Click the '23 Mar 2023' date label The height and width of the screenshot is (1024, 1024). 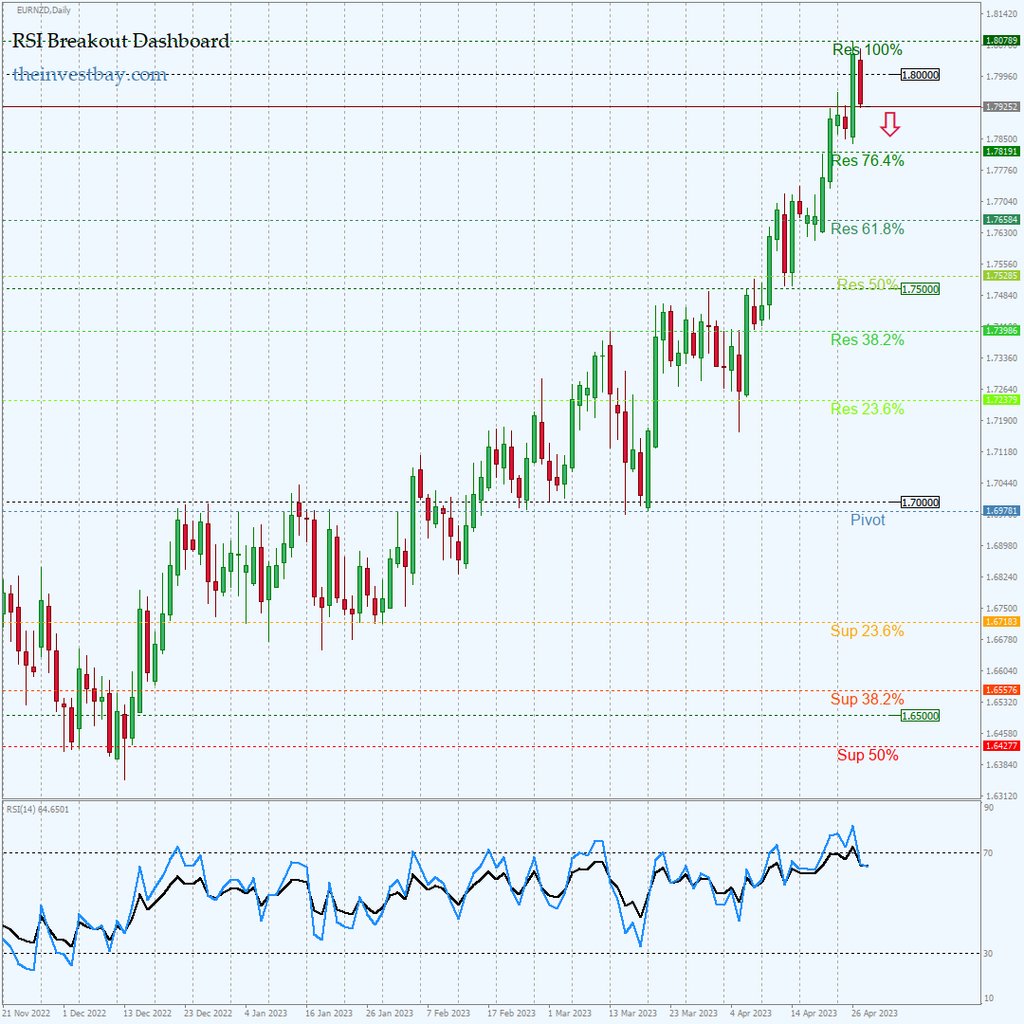(x=694, y=1014)
